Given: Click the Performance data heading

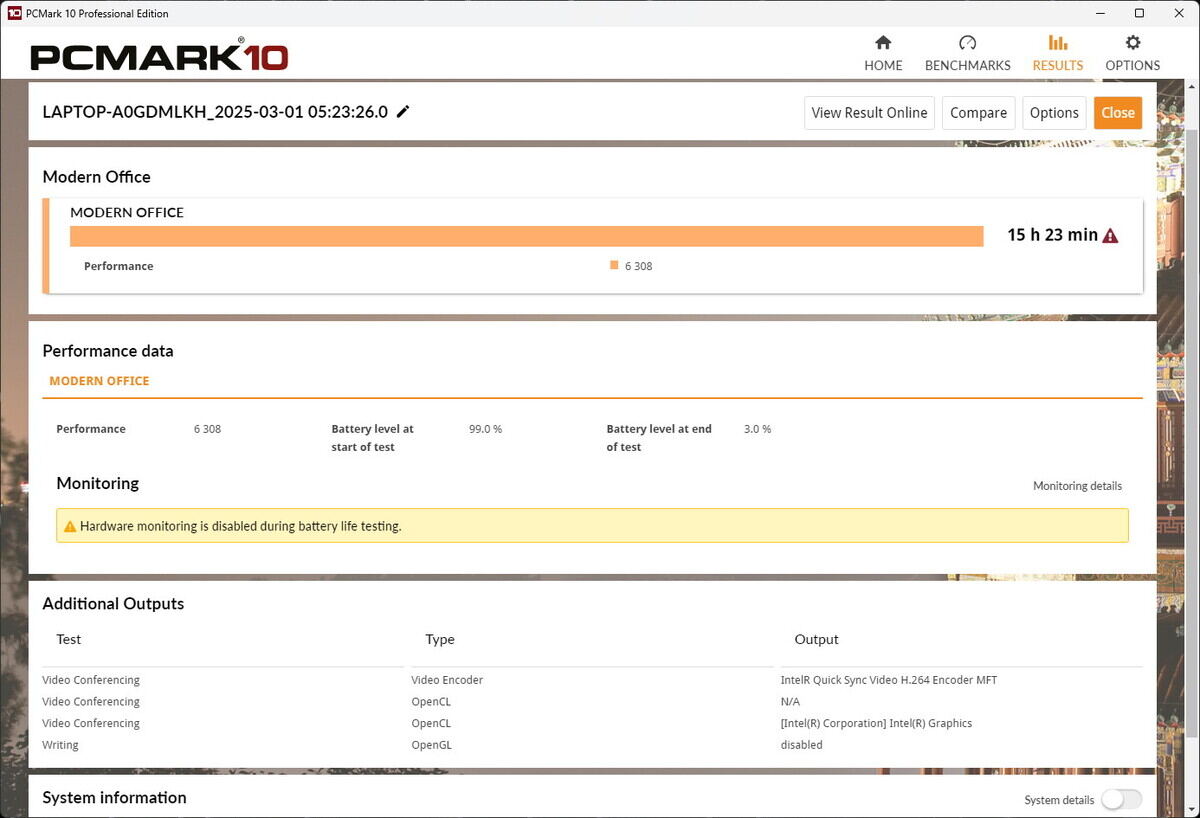Looking at the screenshot, I should (x=108, y=351).
